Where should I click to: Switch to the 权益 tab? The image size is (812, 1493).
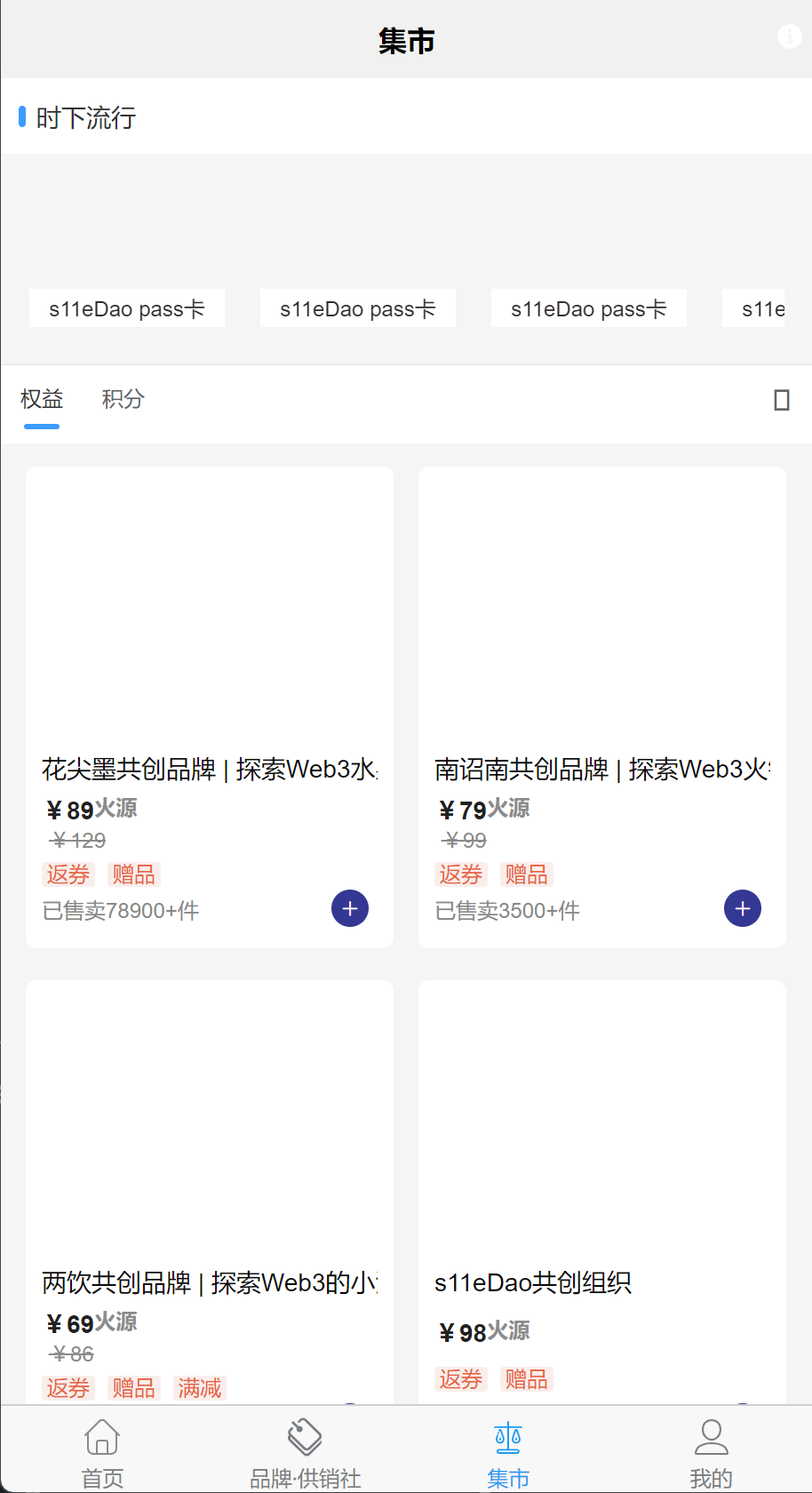(x=42, y=399)
